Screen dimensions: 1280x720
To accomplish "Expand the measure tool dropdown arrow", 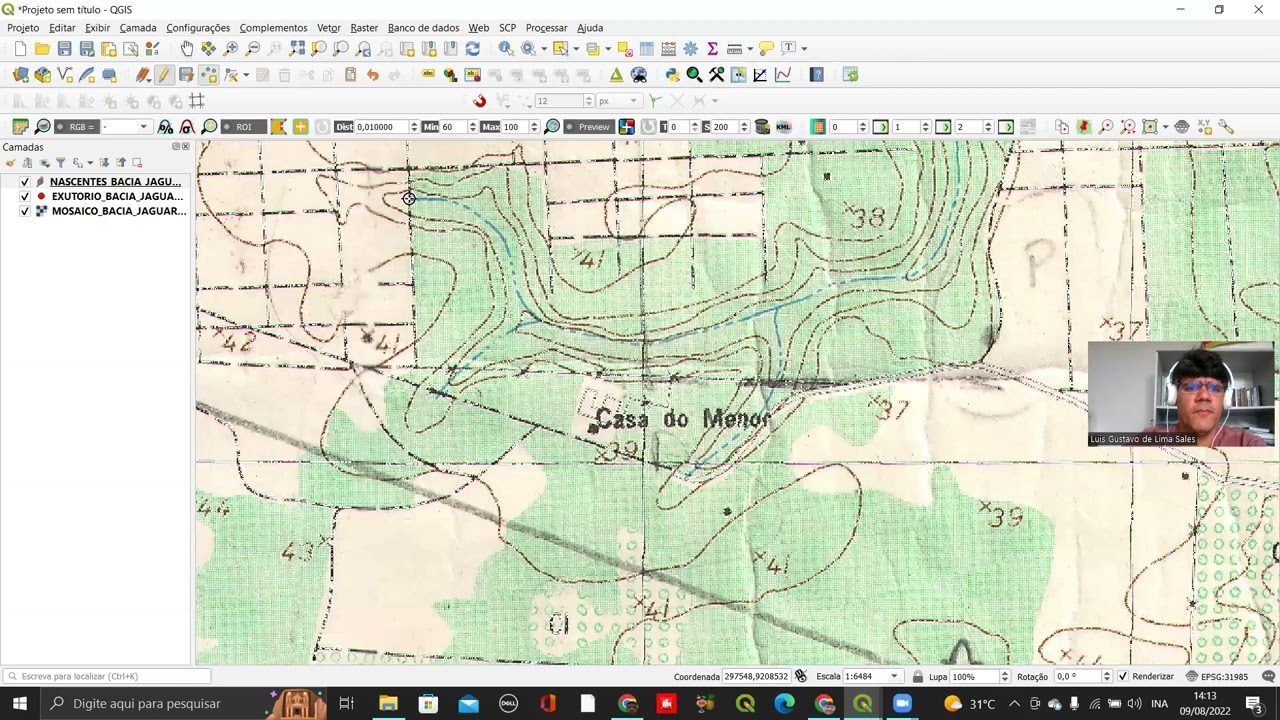I will (x=748, y=48).
